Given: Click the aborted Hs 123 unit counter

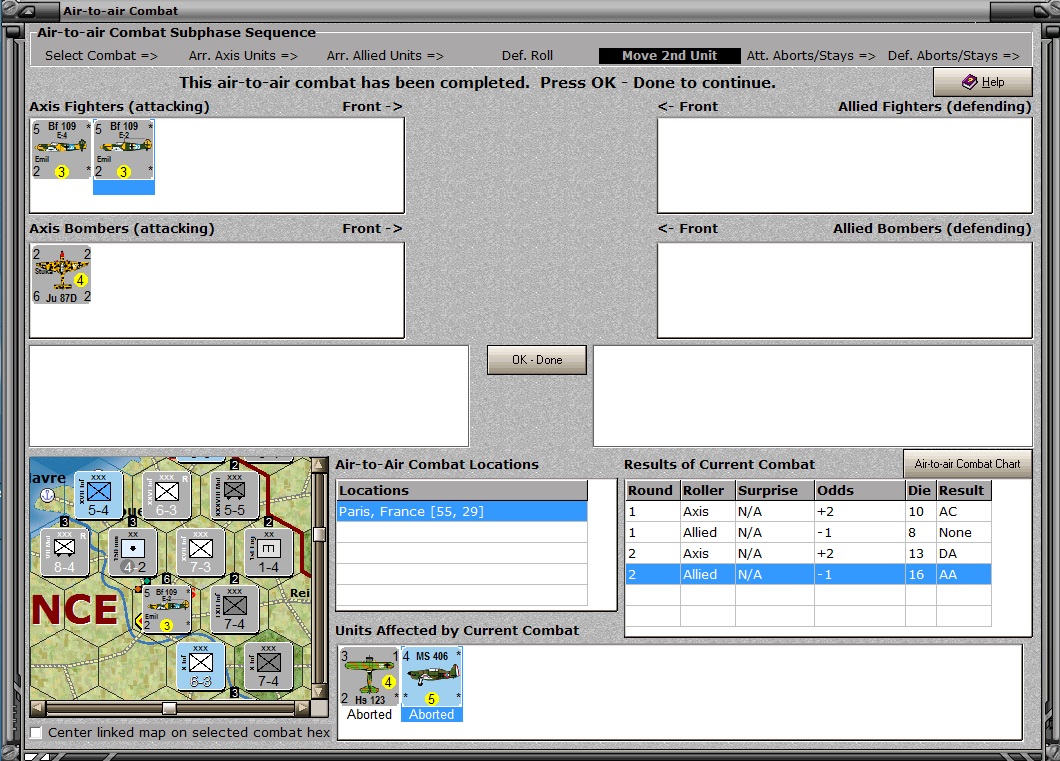Looking at the screenshot, I should point(369,677).
